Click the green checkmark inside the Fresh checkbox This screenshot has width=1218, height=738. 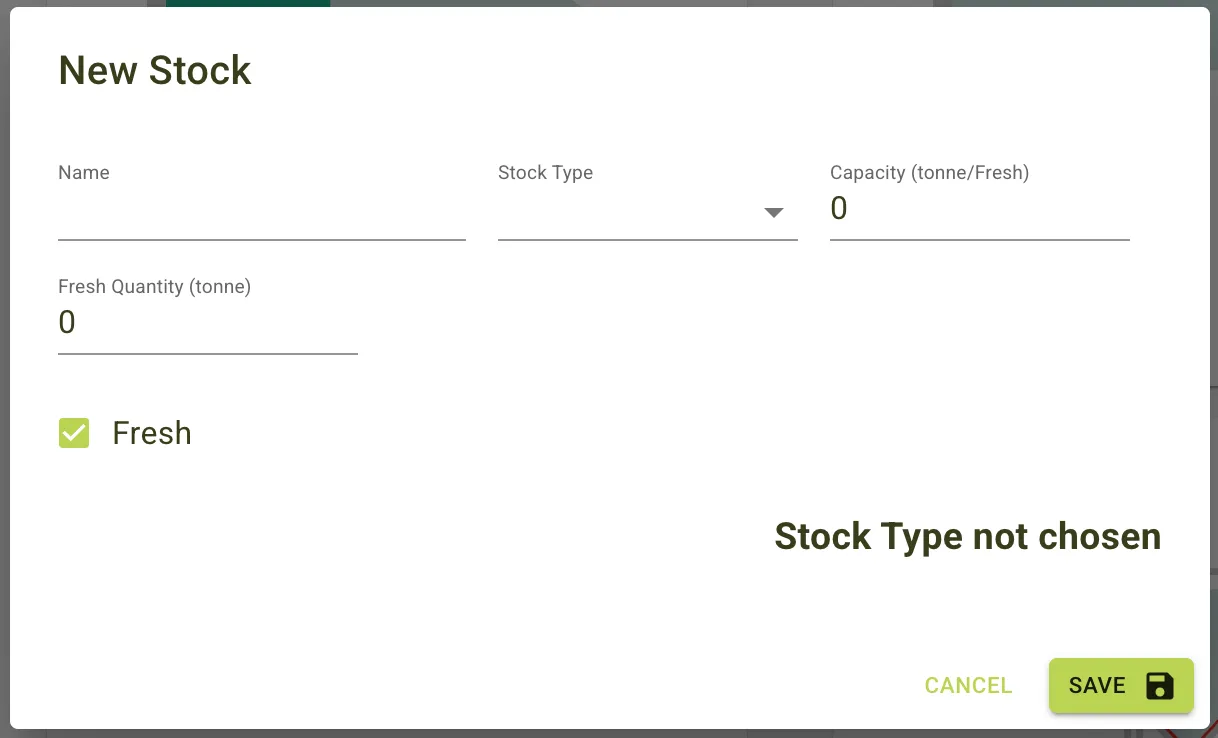(x=74, y=433)
